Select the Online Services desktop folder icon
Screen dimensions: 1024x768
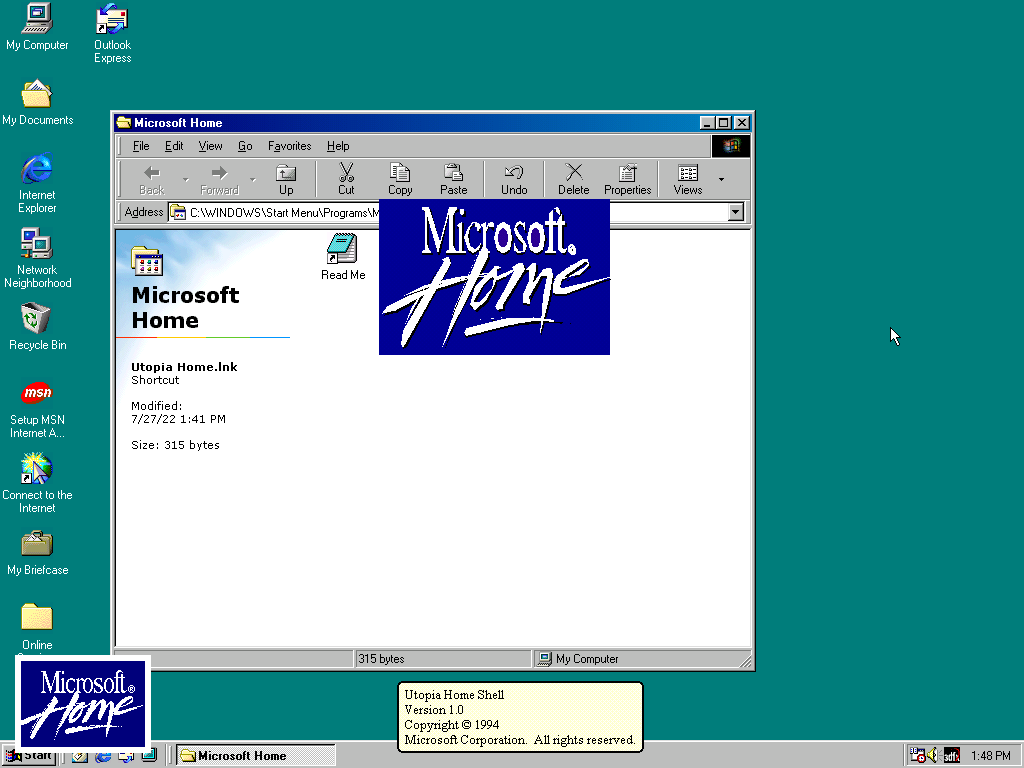[37, 618]
